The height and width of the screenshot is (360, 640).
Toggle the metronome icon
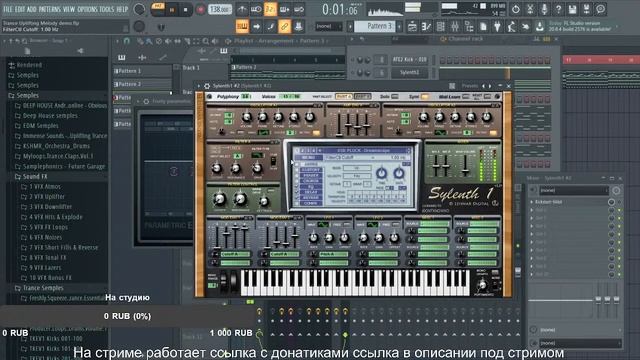242,9
